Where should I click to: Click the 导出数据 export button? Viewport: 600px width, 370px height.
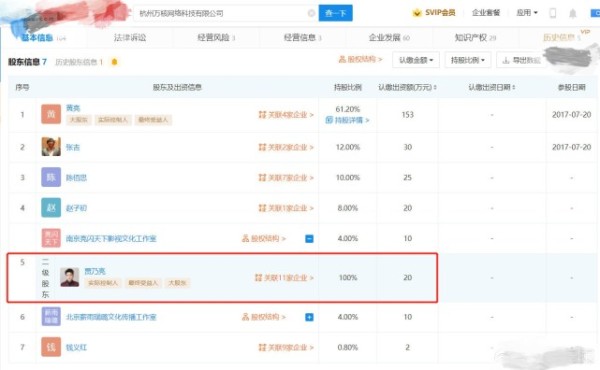(521, 60)
